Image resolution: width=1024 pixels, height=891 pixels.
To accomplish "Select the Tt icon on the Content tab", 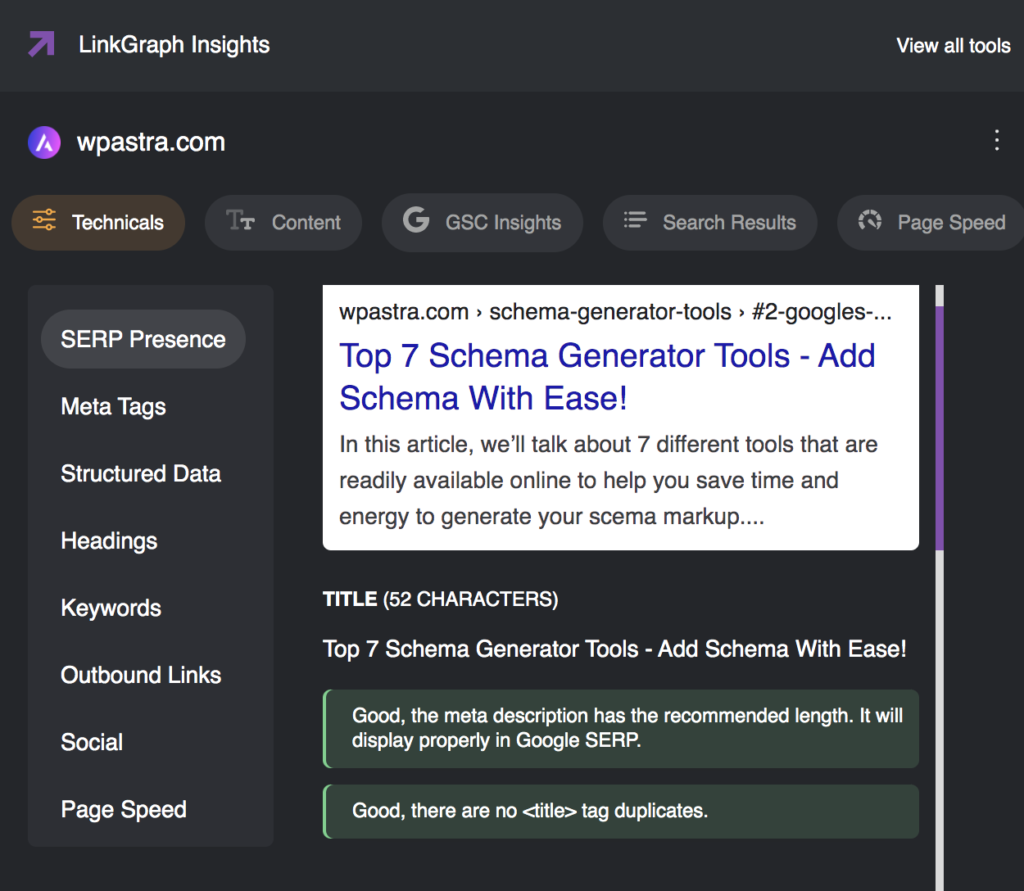I will point(242,222).
